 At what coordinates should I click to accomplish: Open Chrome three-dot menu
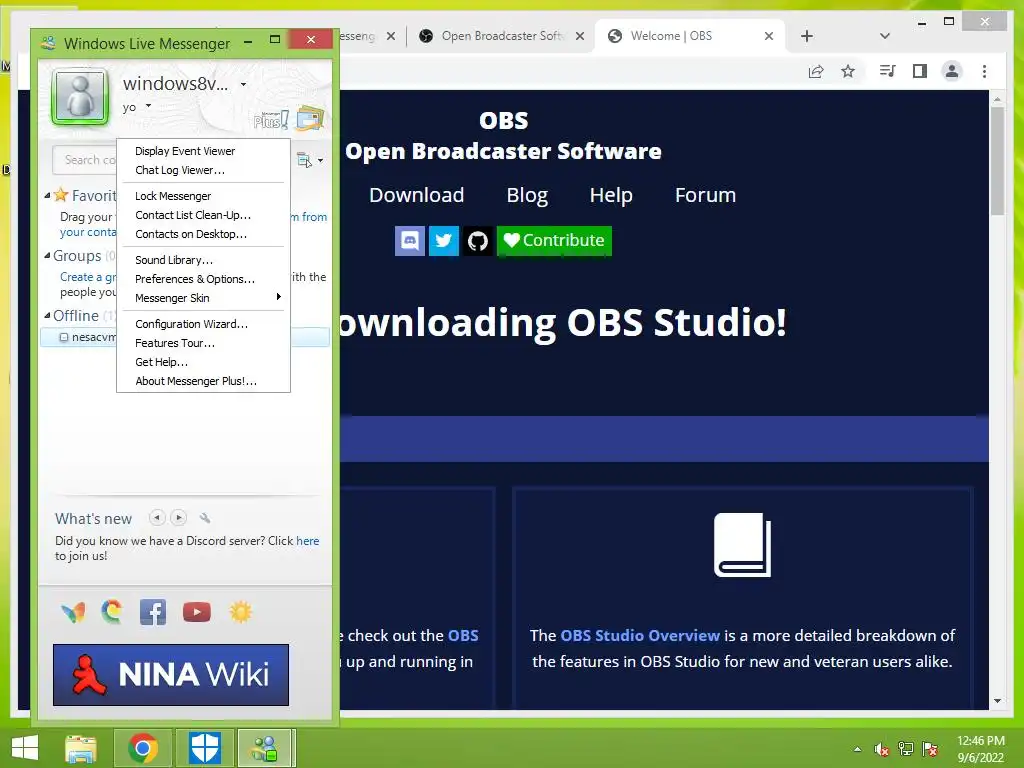click(x=984, y=71)
